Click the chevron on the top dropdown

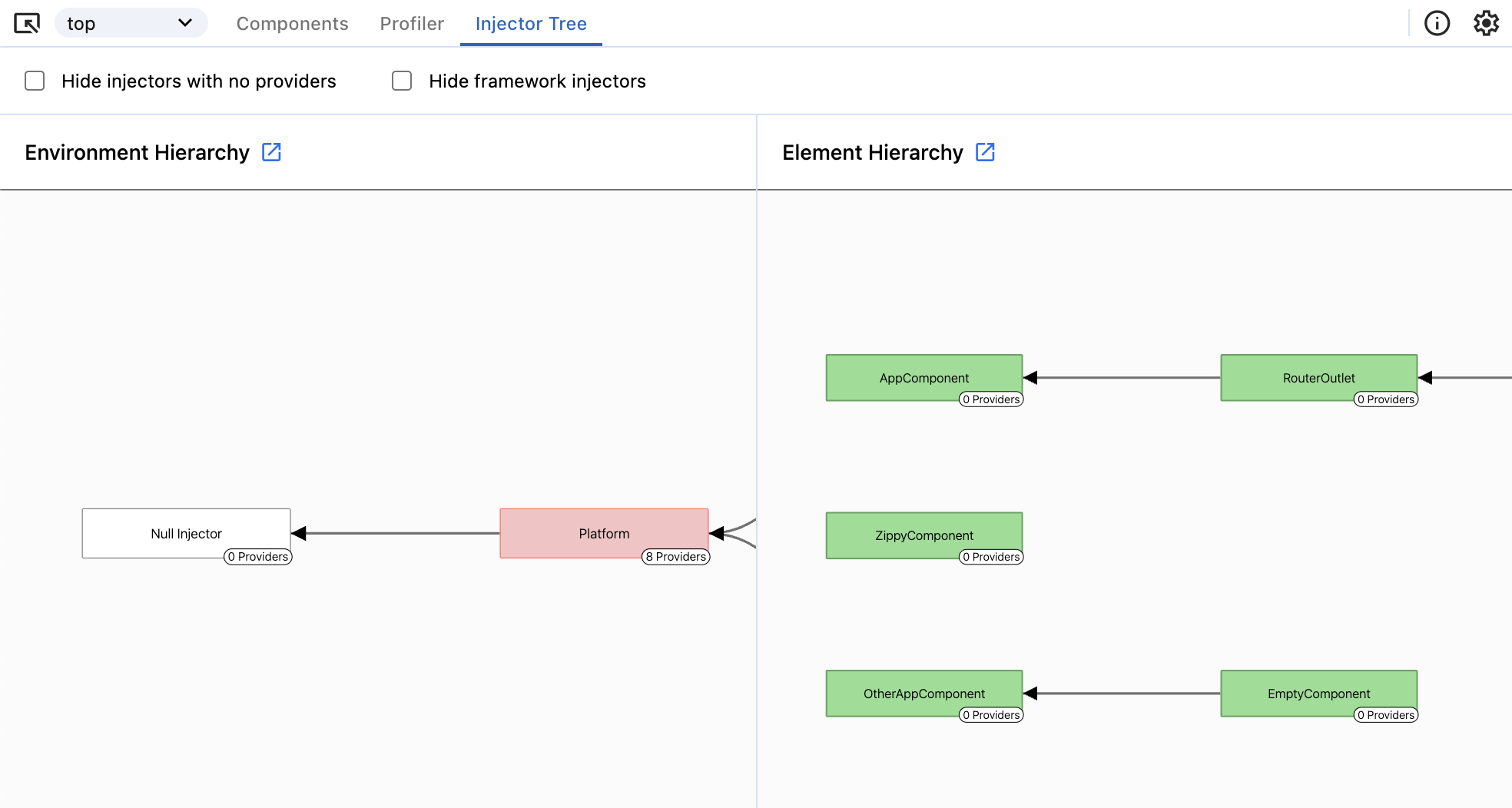[185, 23]
